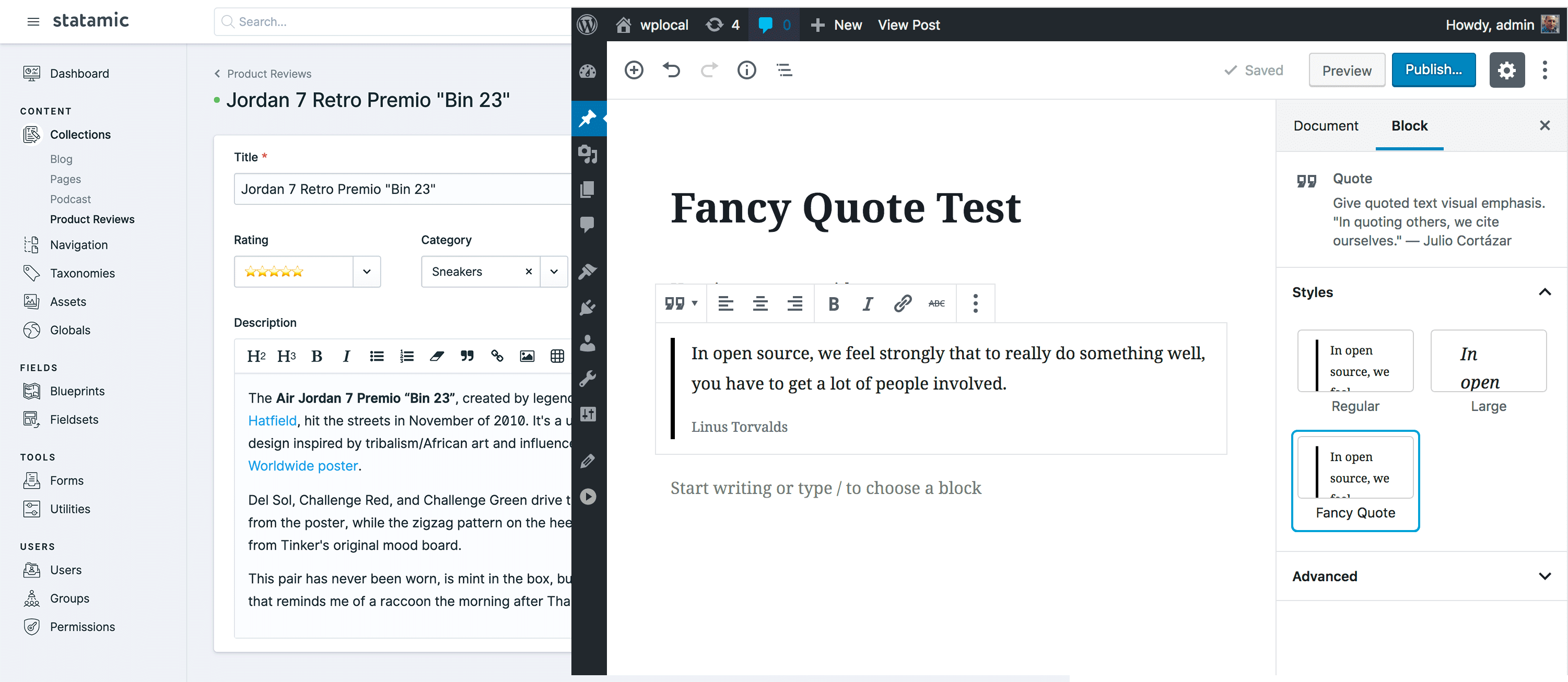Open Product Reviews collection in sidebar
The height and width of the screenshot is (682, 1568).
coord(92,219)
